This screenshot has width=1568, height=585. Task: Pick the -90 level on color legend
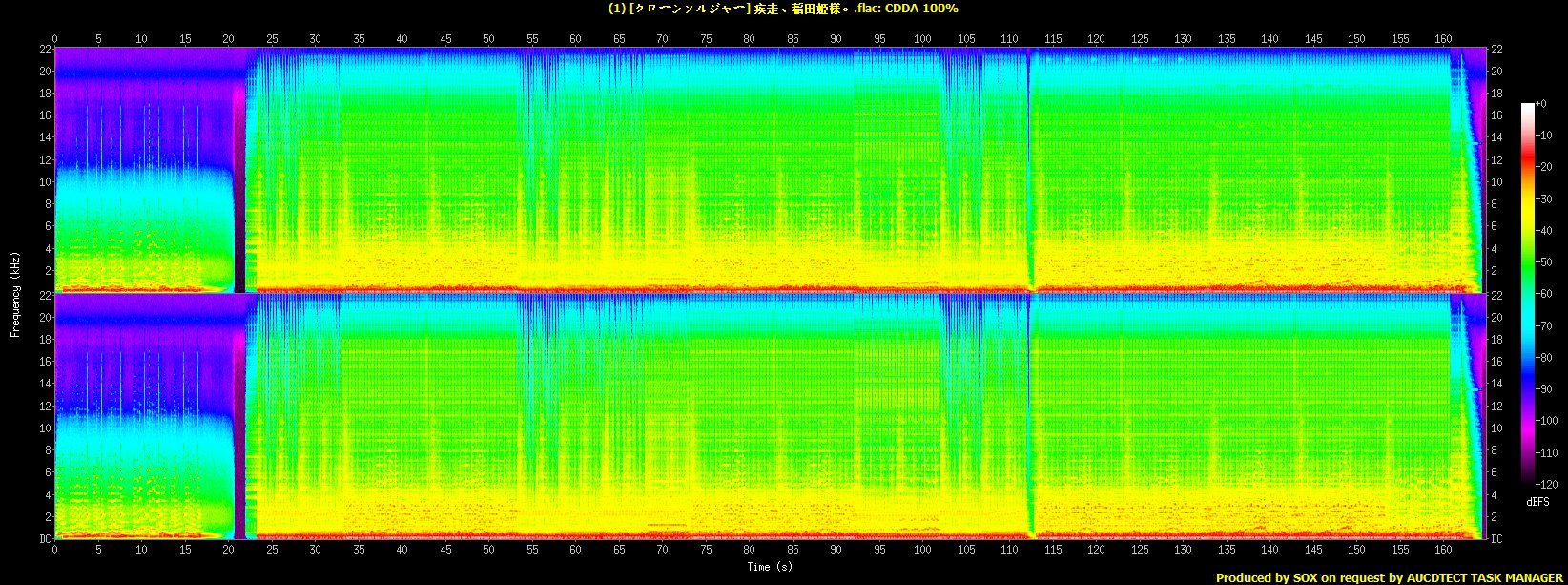coord(1547,389)
